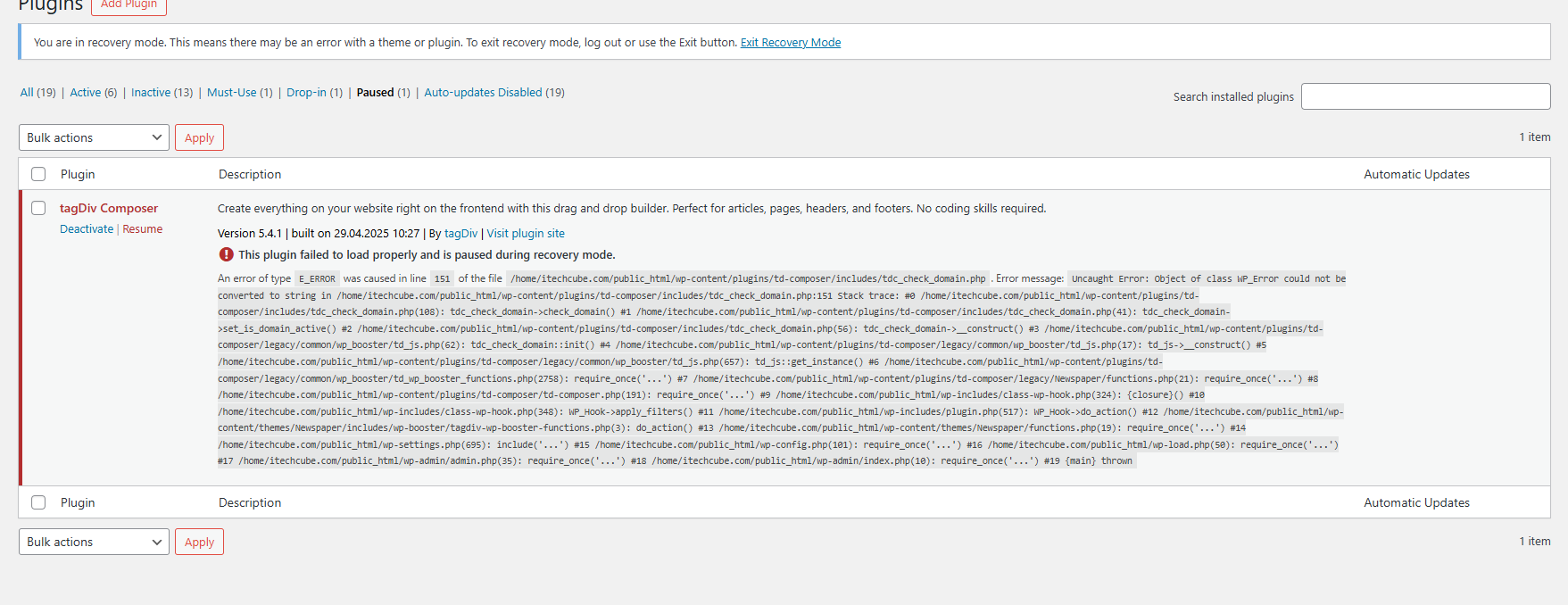Resume the tagDiv Composer plugin
The image size is (1568, 605).
tap(143, 229)
